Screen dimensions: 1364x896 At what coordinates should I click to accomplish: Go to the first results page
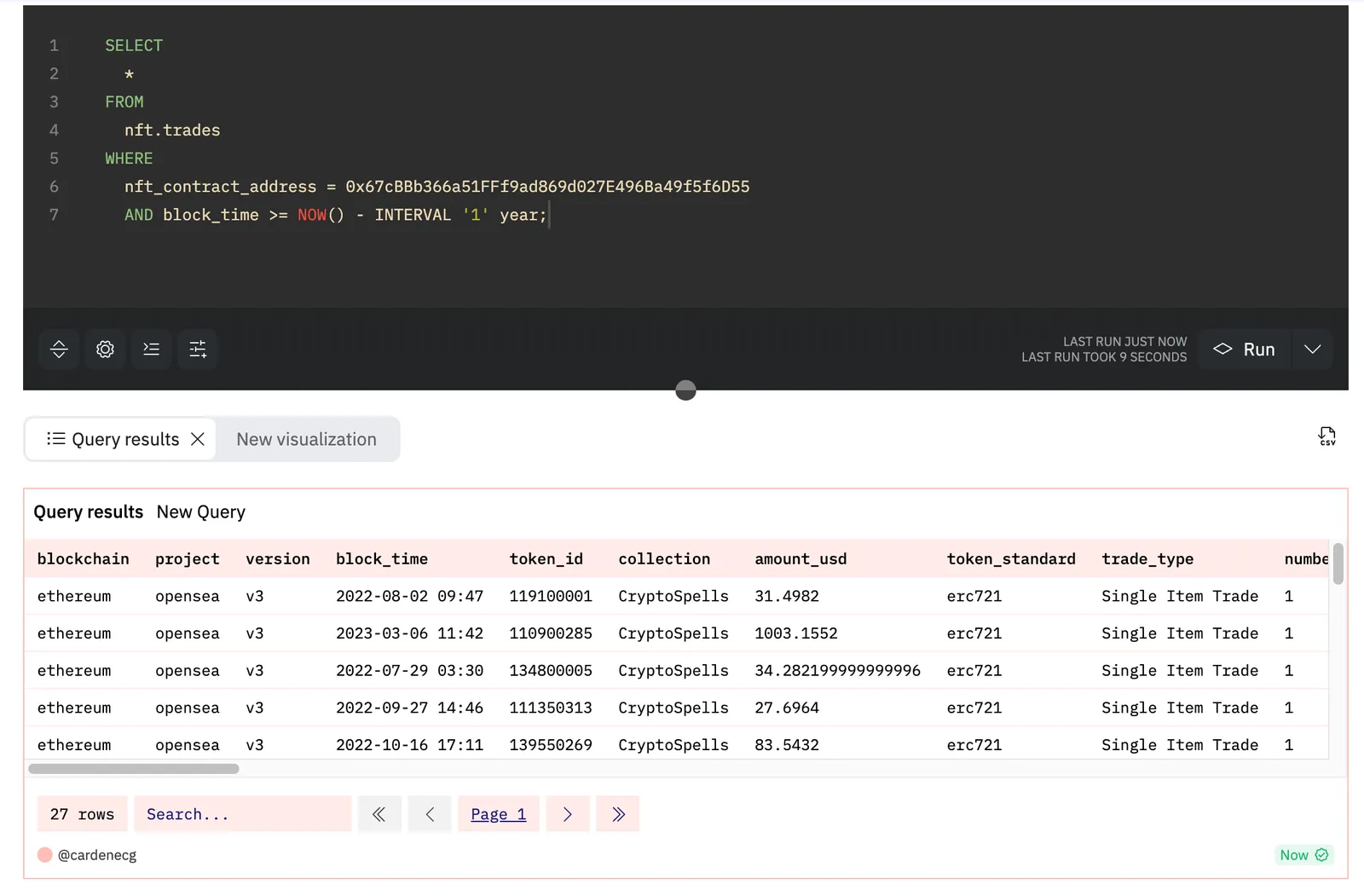pyautogui.click(x=379, y=814)
